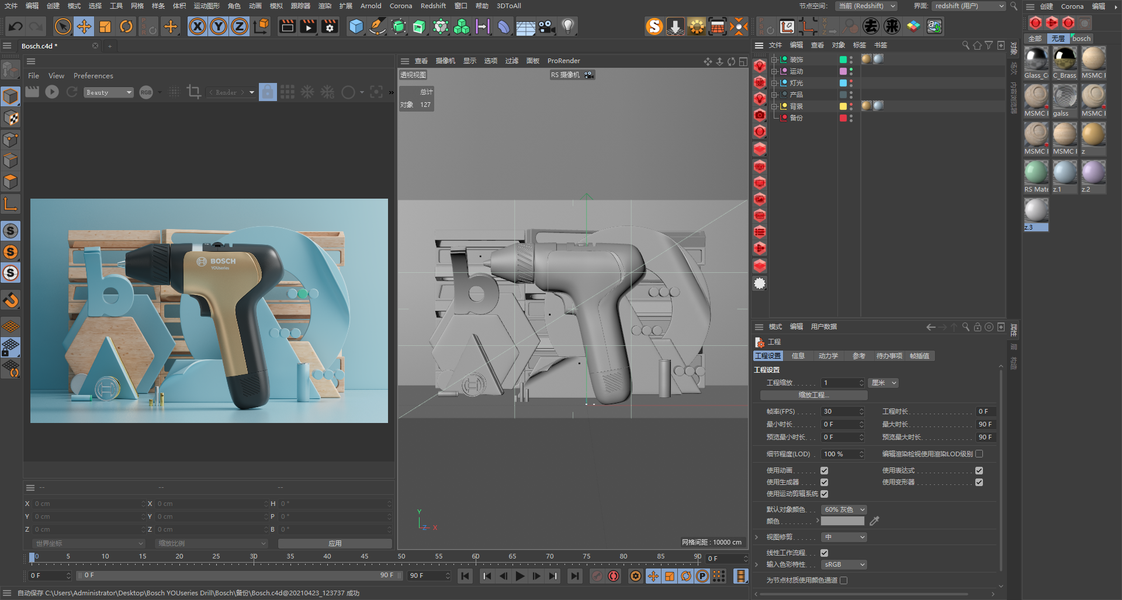The image size is (1122, 600).
Task: Activate the Scale tool
Action: tap(105, 26)
